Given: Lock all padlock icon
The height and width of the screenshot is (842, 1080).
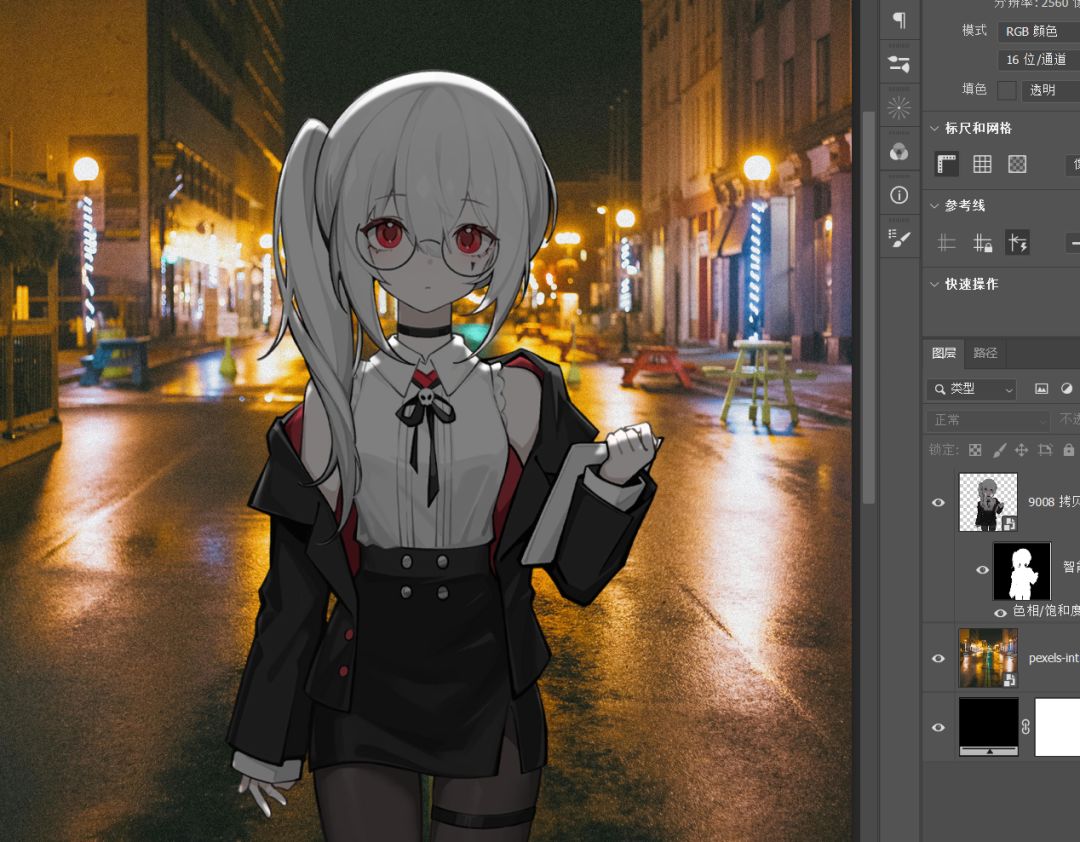Looking at the screenshot, I should tap(1068, 450).
